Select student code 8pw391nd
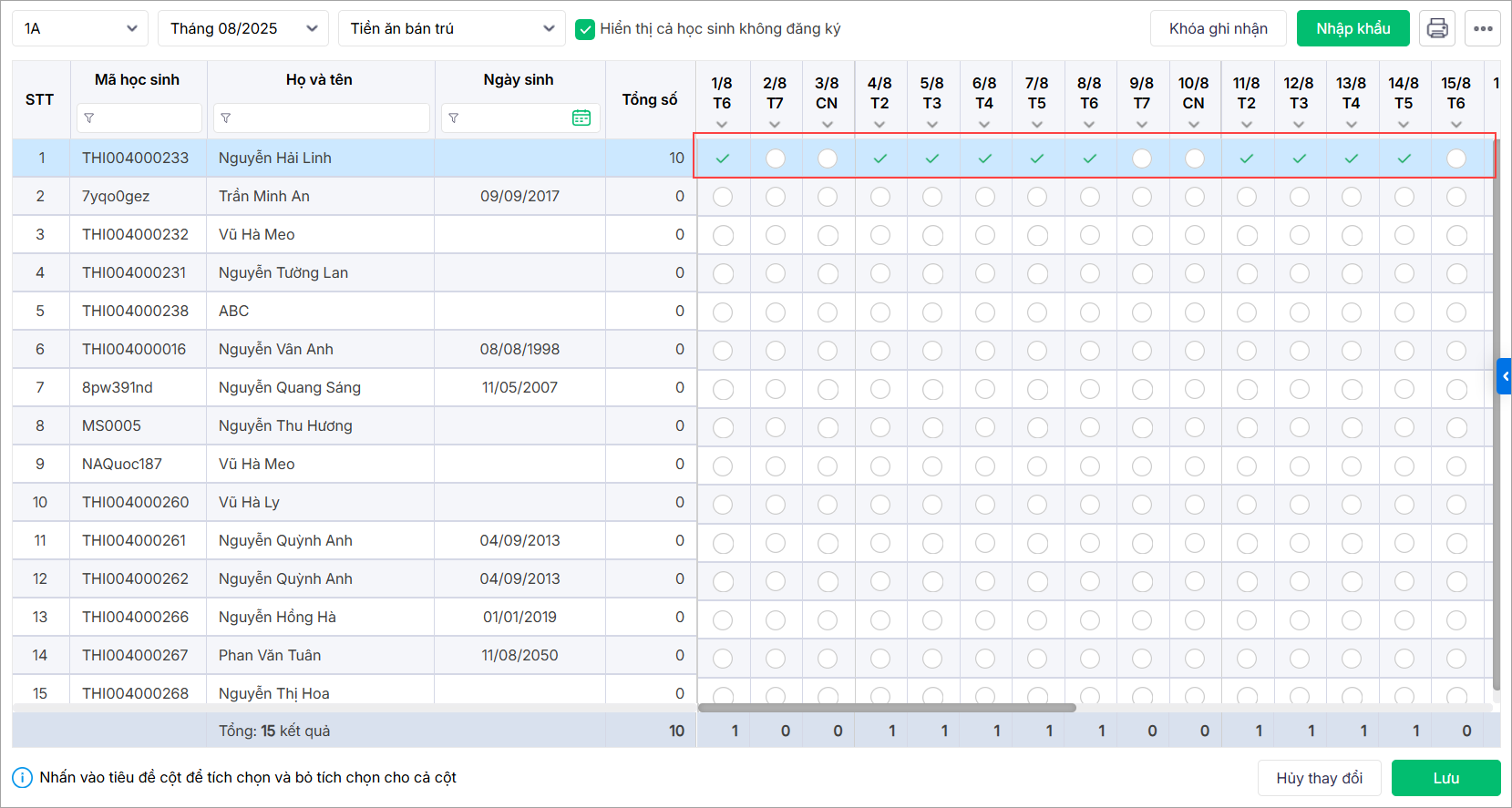This screenshot has height=808, width=1512. (118, 387)
